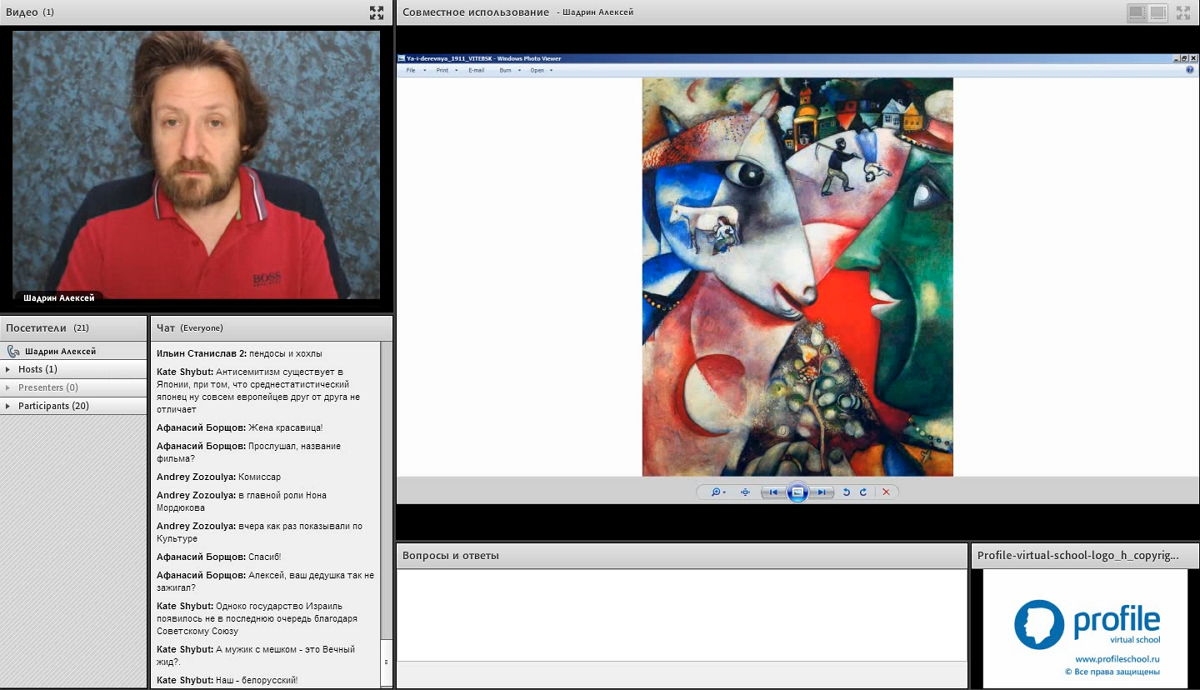Select Шадрин Алексей in attendee list
The height and width of the screenshot is (690, 1200).
coord(74,351)
